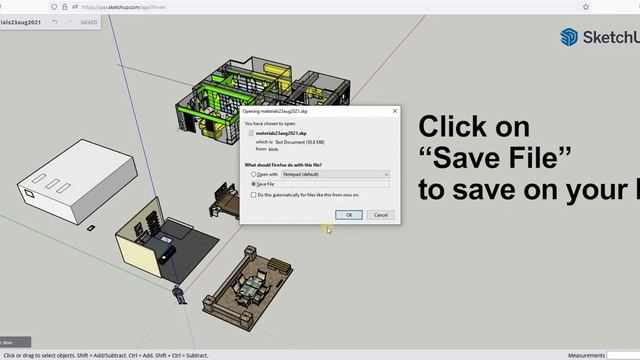
Task: Click the Redo arrow in SketchUp header
Action: pyautogui.click(x=69, y=22)
